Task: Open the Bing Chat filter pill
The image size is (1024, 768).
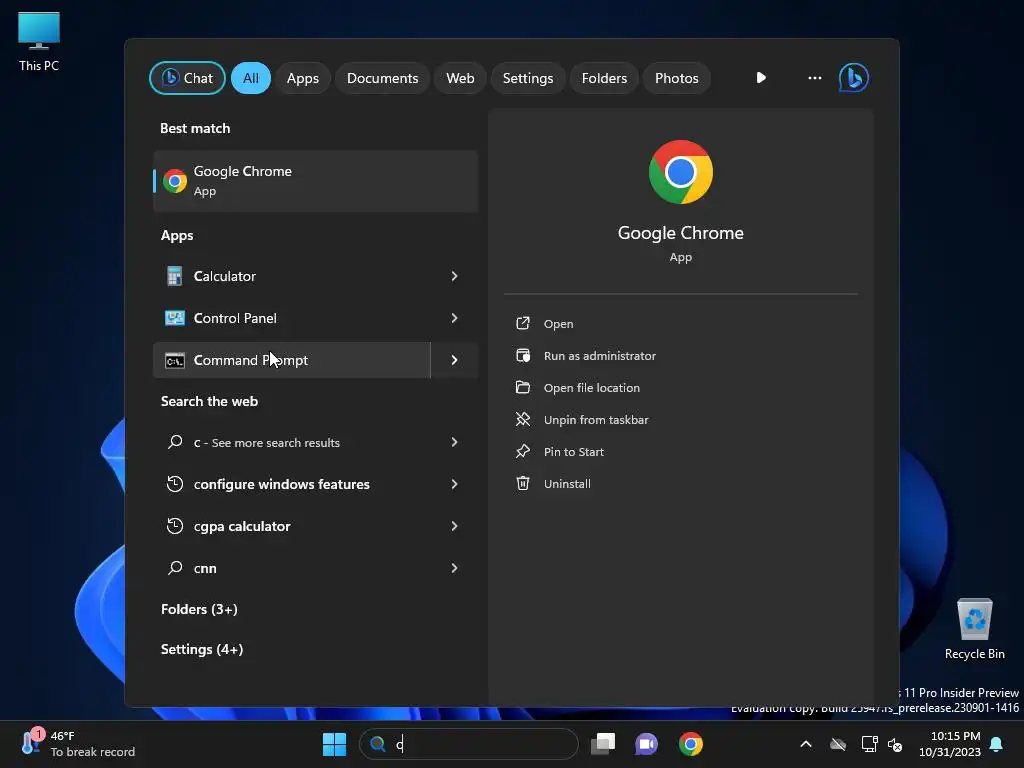Action: pos(187,78)
